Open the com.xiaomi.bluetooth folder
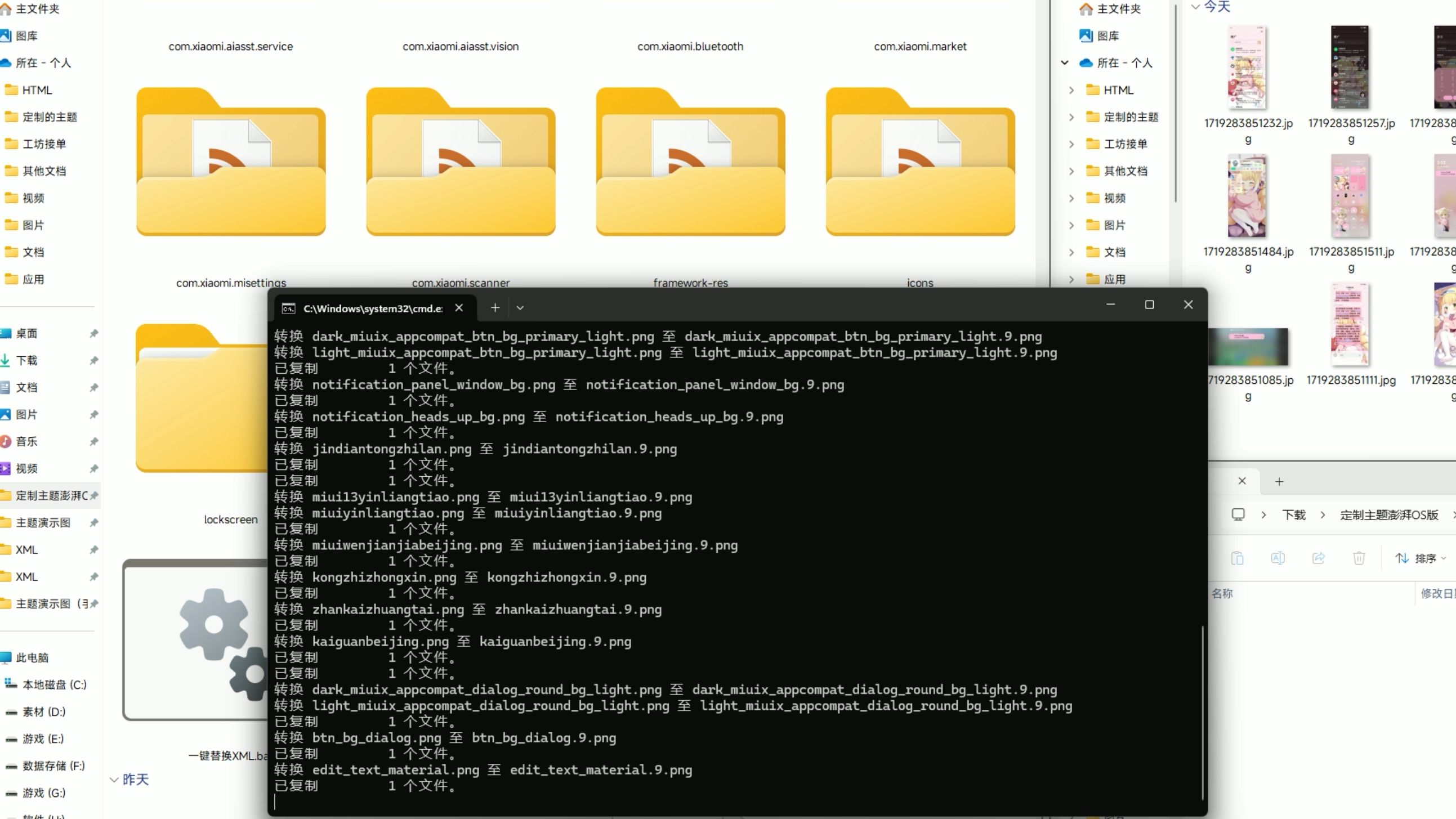Image resolution: width=1456 pixels, height=819 pixels. coord(690,46)
